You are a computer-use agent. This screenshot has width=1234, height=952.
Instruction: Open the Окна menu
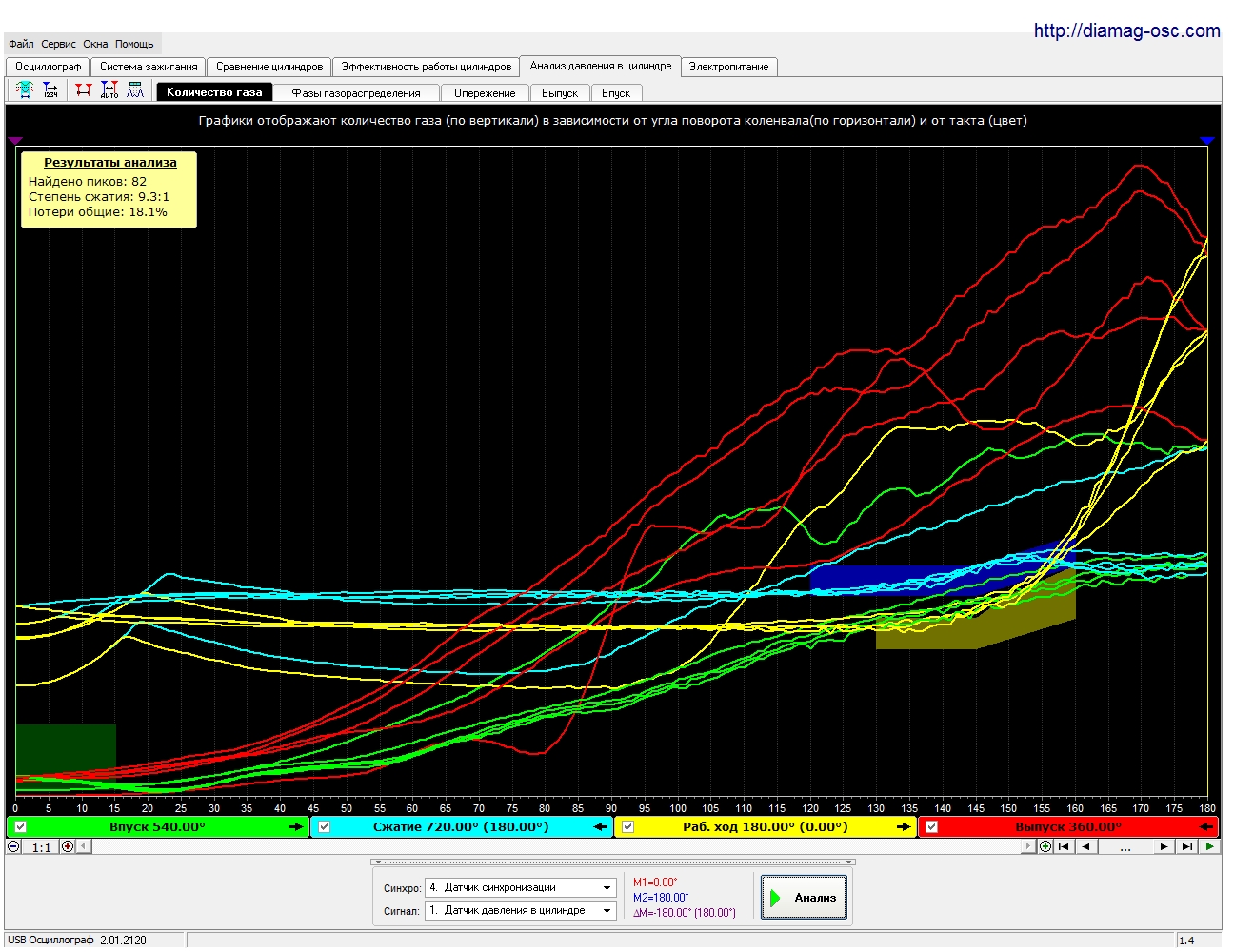coord(95,44)
